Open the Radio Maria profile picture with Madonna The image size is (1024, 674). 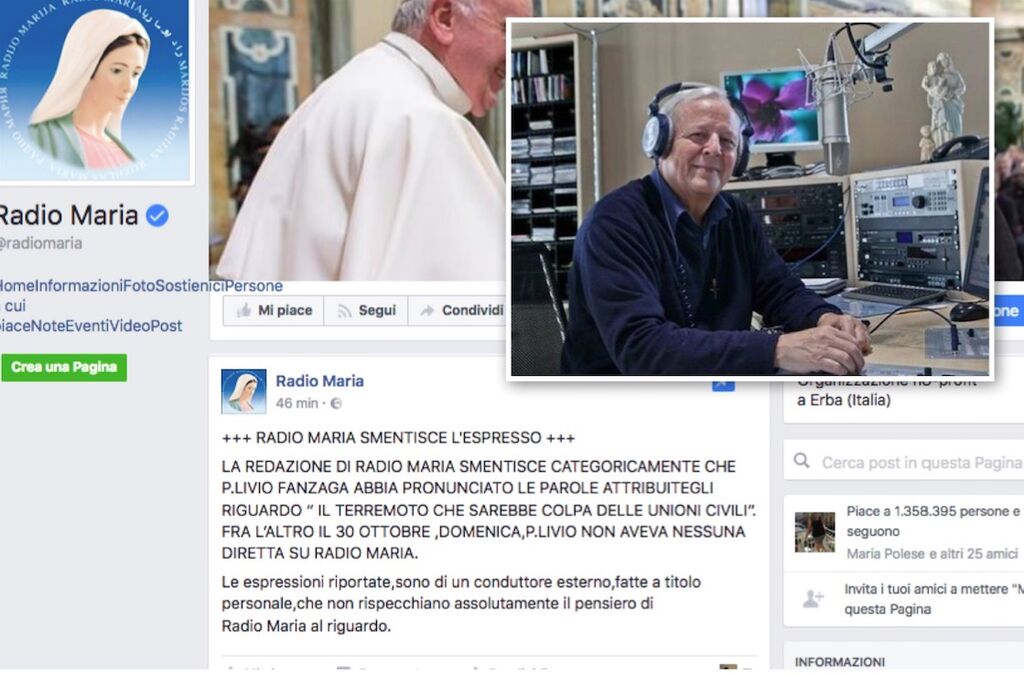pos(95,90)
